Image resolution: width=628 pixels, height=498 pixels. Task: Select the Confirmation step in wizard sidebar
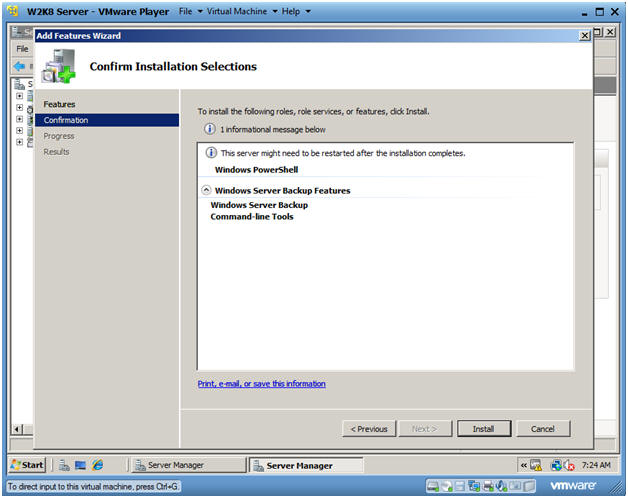[107, 120]
